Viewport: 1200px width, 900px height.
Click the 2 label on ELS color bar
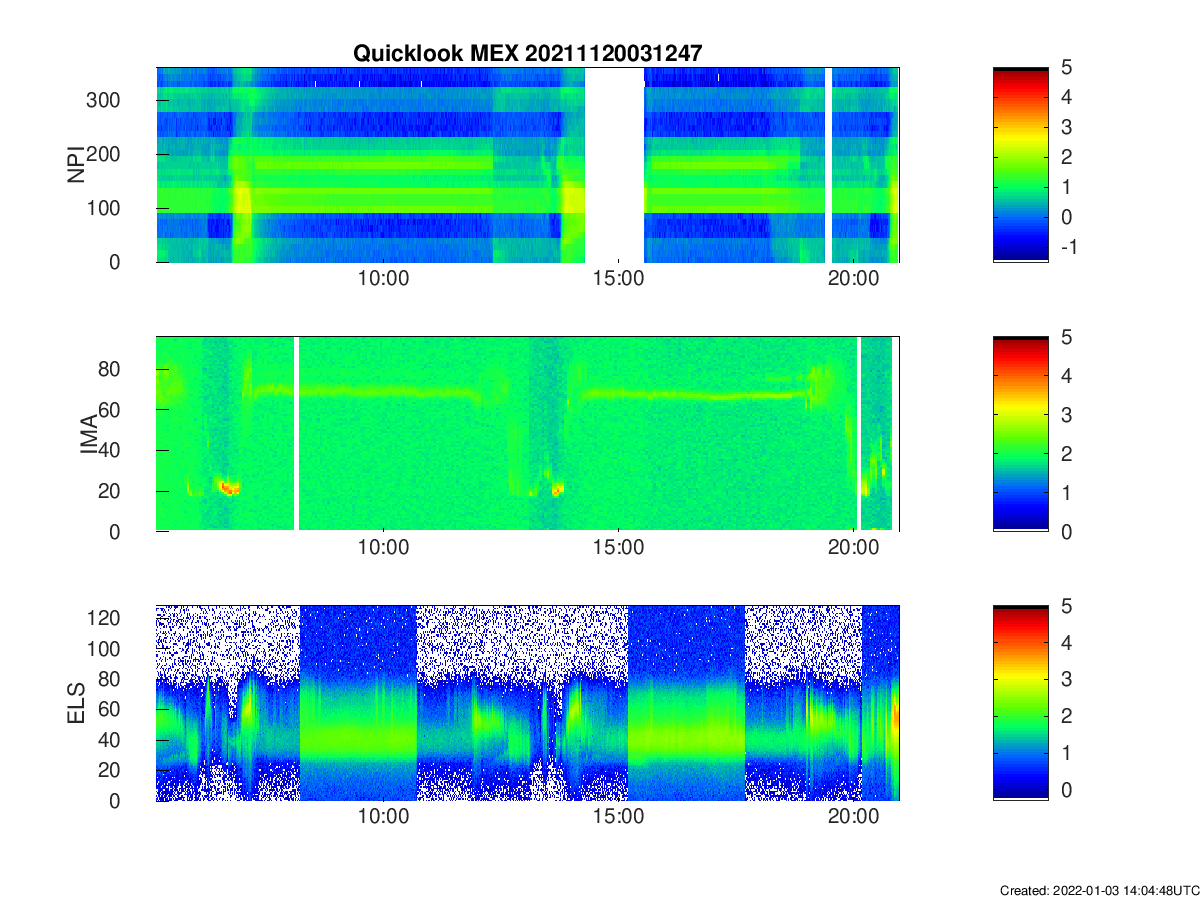[1066, 716]
